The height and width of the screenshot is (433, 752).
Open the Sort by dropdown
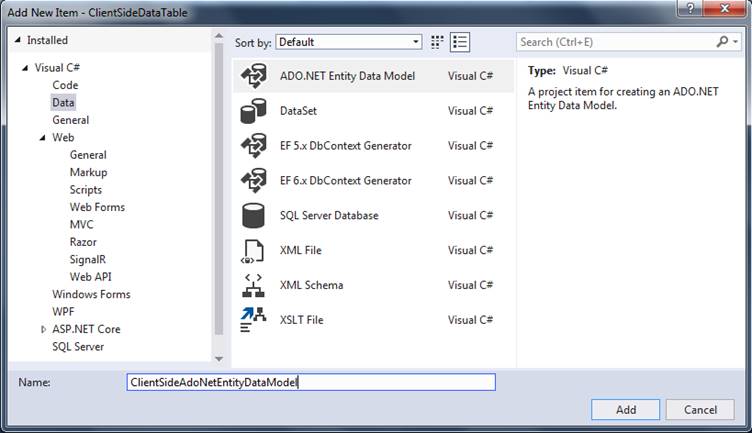pos(348,42)
